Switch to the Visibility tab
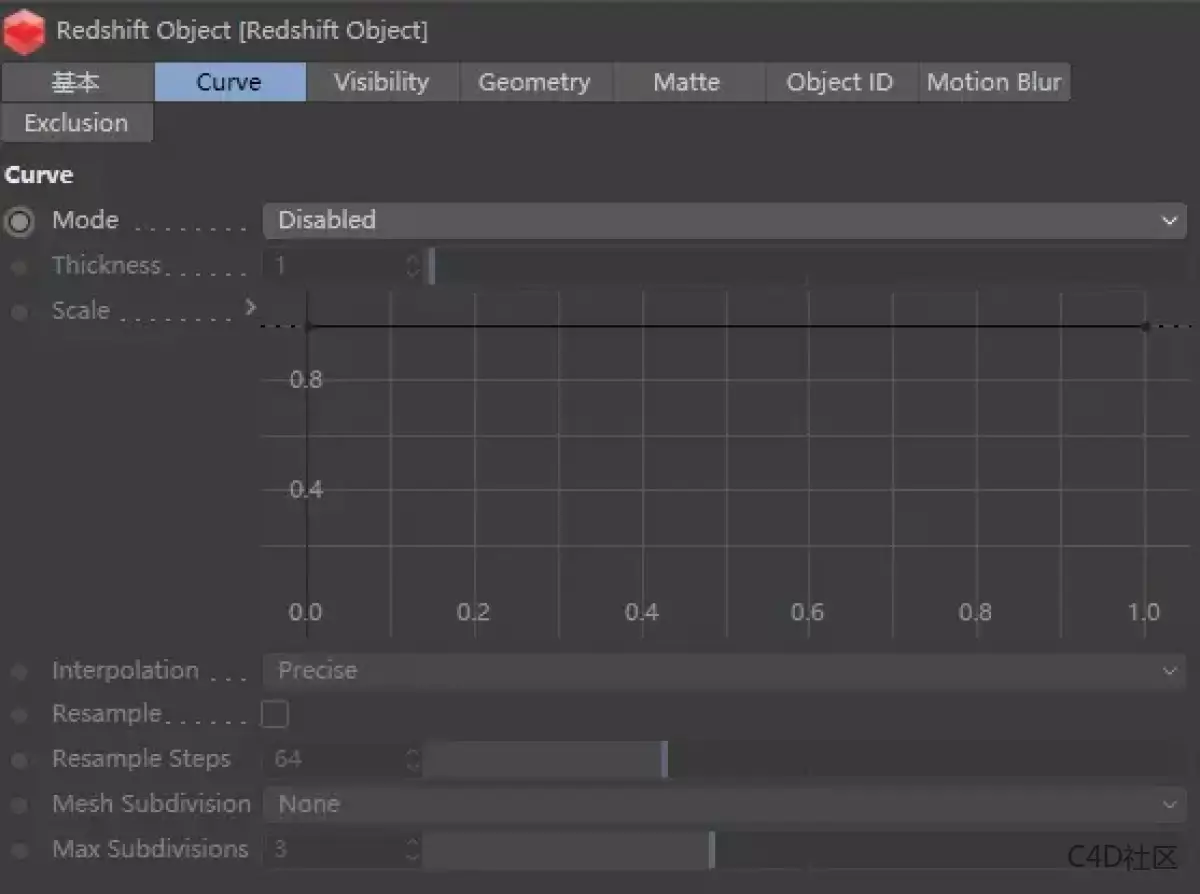This screenshot has height=894, width=1200. 381,82
